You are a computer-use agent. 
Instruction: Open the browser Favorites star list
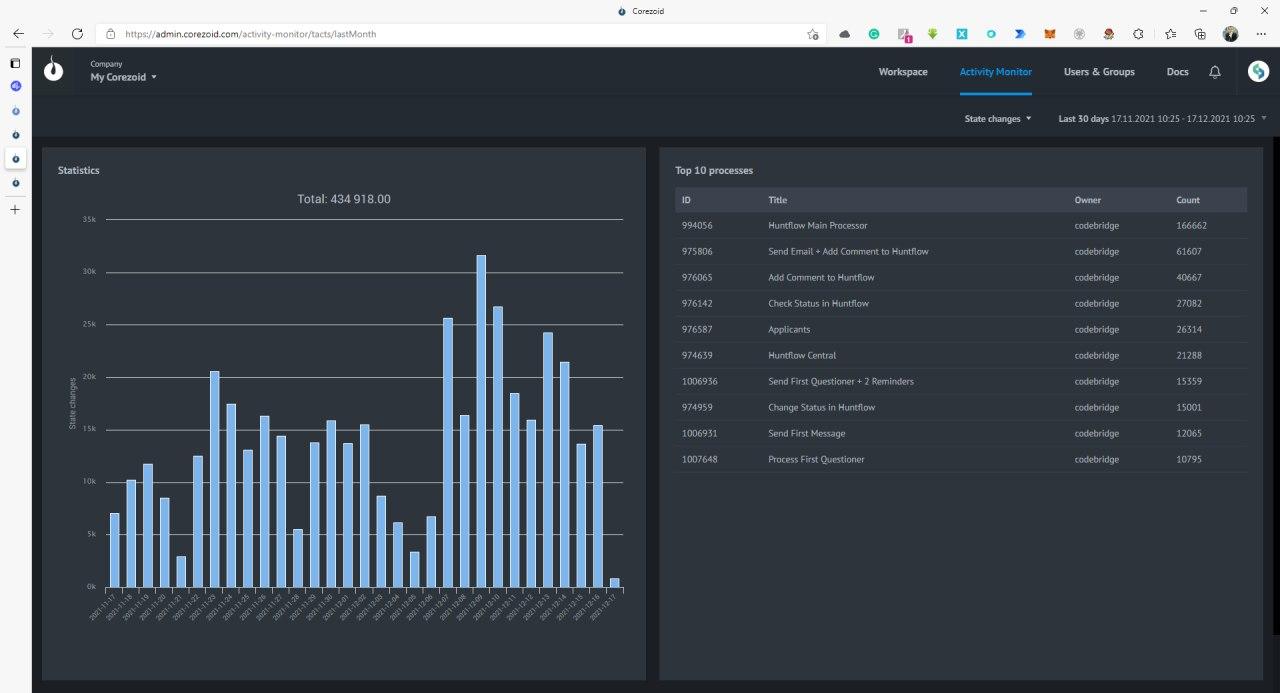(1171, 33)
